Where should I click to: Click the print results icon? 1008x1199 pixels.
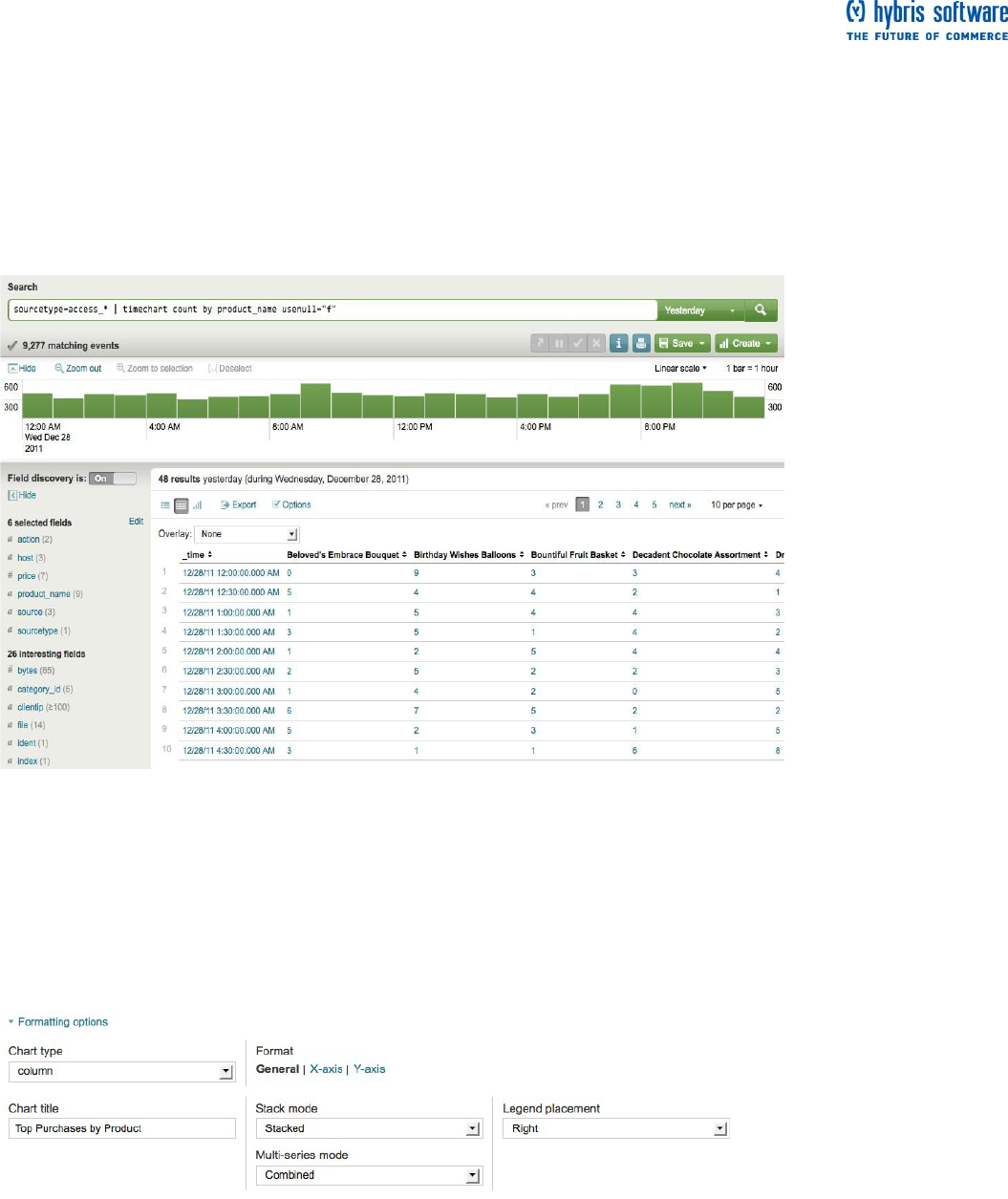[x=641, y=343]
